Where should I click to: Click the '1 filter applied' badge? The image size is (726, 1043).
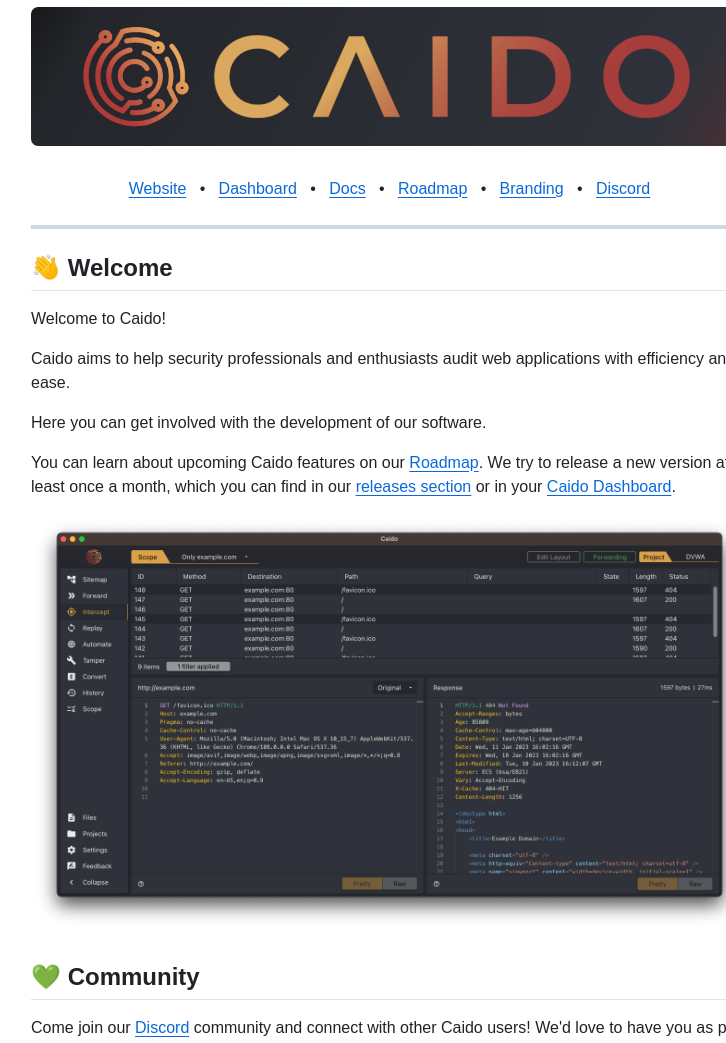click(x=198, y=666)
